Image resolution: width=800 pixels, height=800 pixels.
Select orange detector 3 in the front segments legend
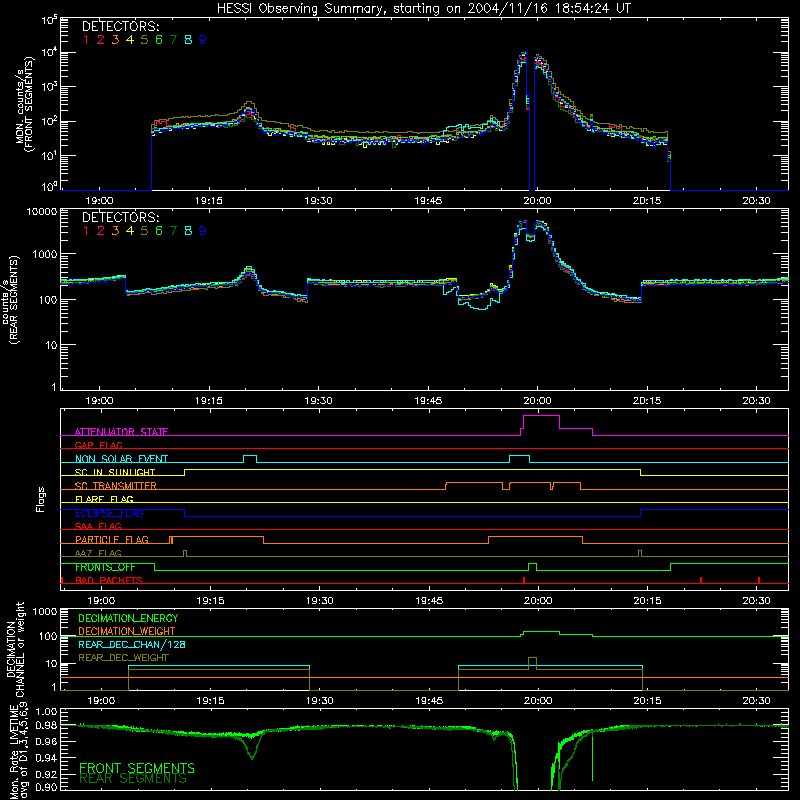(115, 40)
